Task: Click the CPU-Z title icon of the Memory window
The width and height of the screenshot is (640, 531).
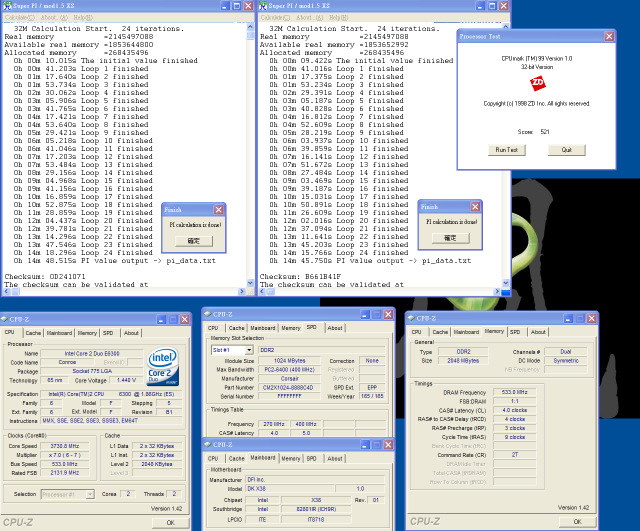Action: point(411,318)
